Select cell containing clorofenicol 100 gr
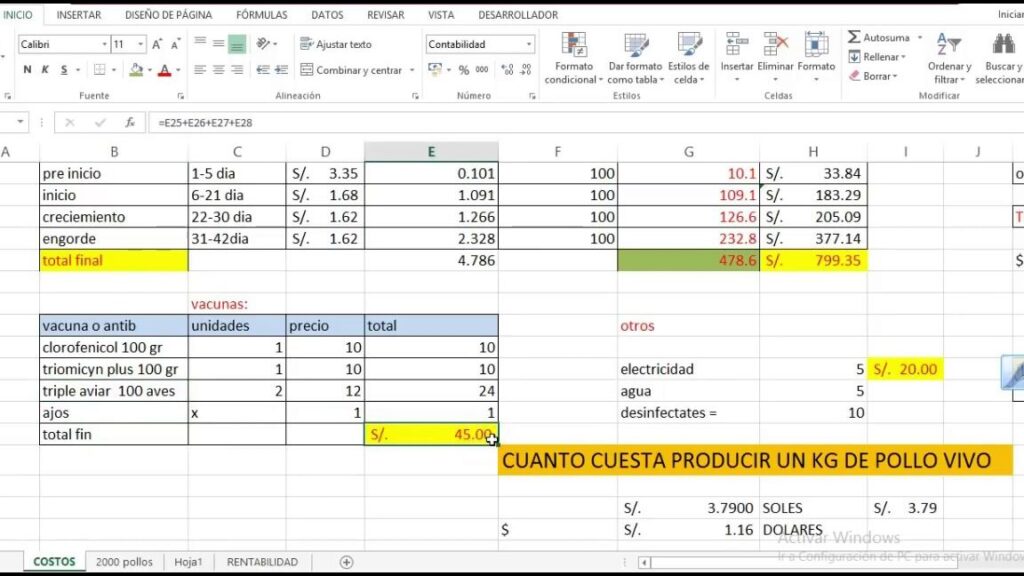This screenshot has height=576, width=1024. click(113, 347)
